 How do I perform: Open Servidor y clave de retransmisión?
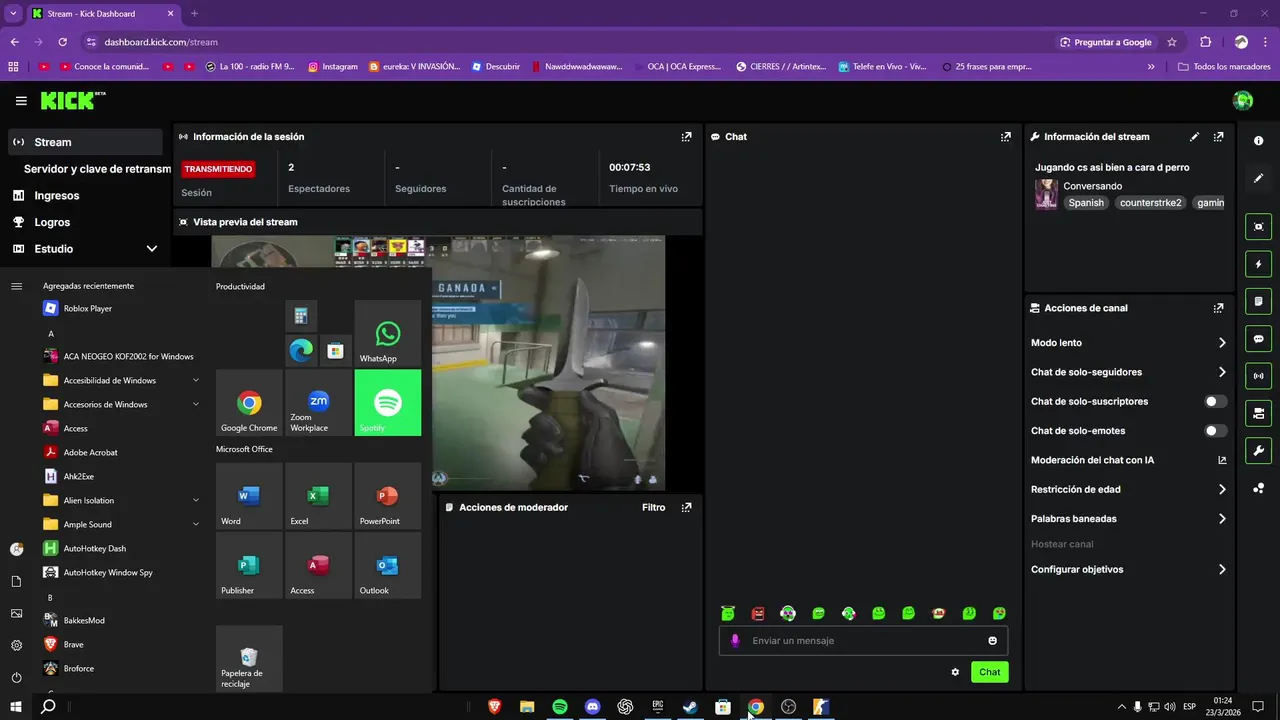97,169
